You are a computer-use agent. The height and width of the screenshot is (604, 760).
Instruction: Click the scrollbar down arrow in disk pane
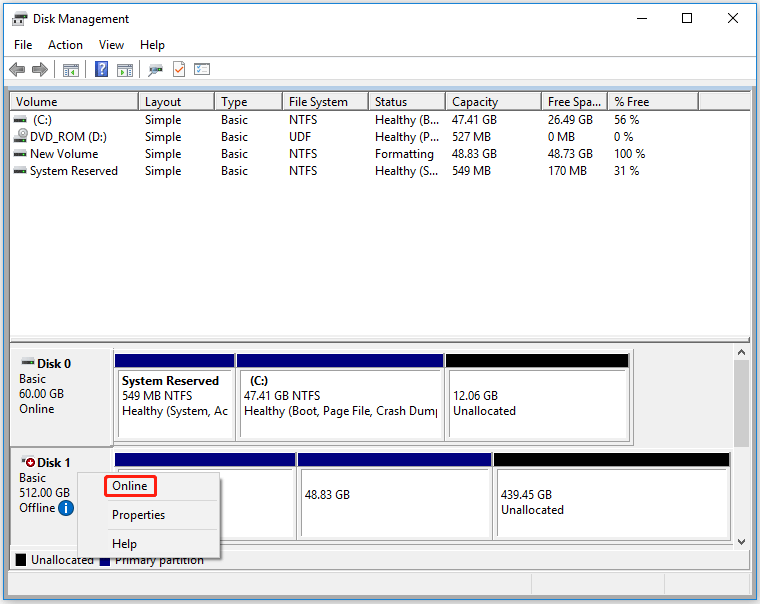click(741, 541)
